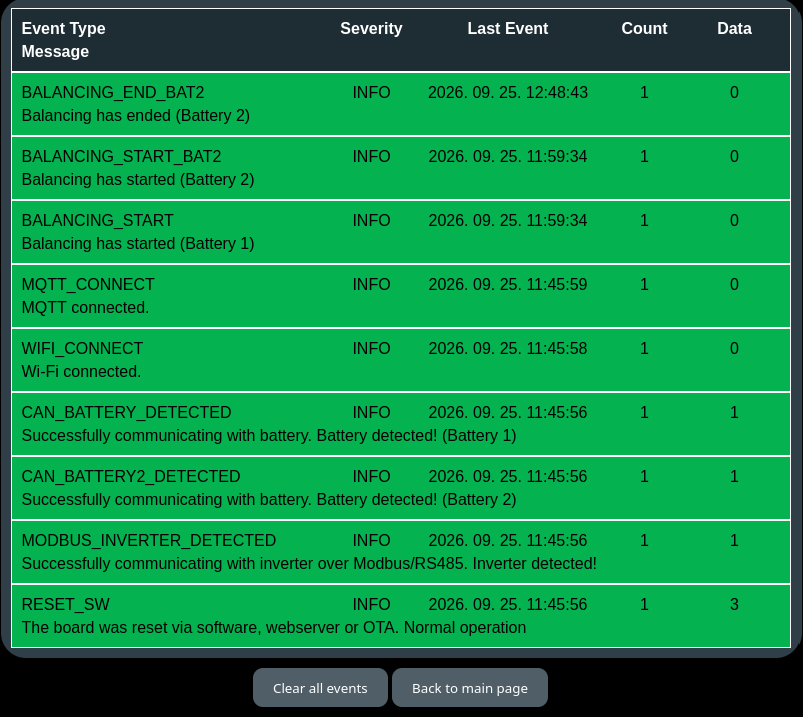Click the Data value of BALANCING_END_BAT2 row
Screen dimensions: 803x717
pos(734,92)
